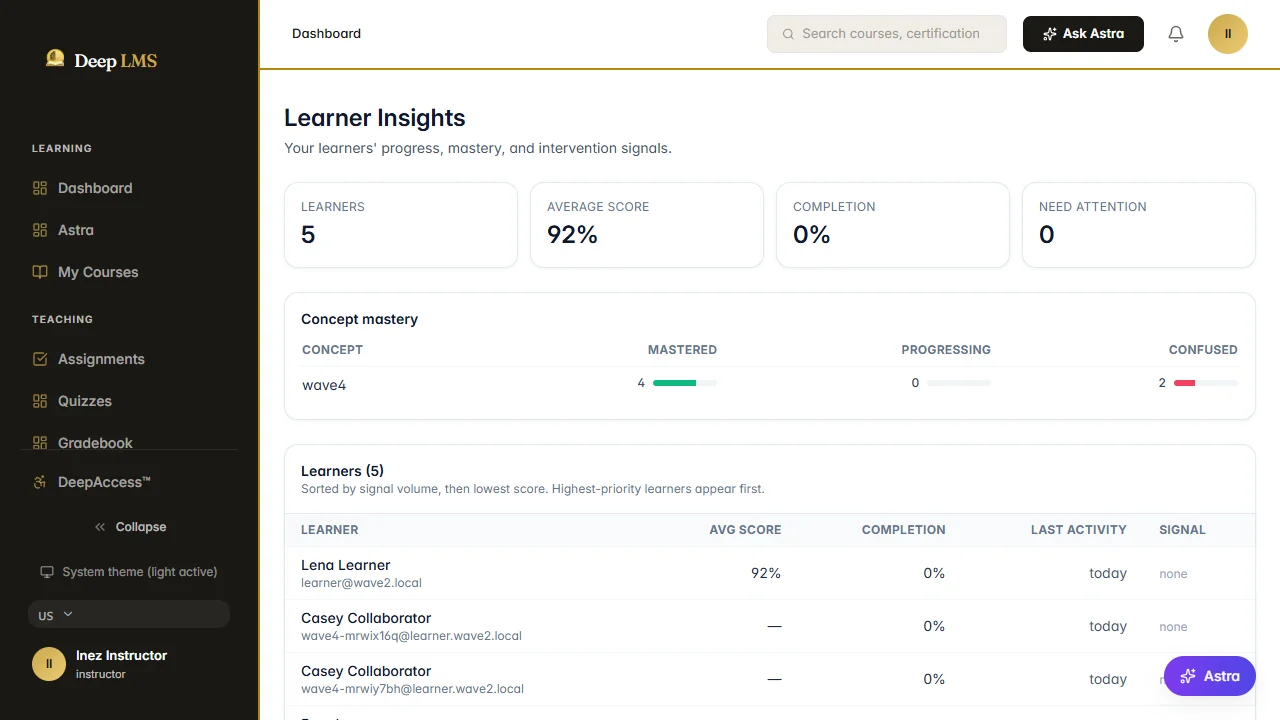Image resolution: width=1280 pixels, height=720 pixels.
Task: Click the Learners (5) heading
Action: 342,471
